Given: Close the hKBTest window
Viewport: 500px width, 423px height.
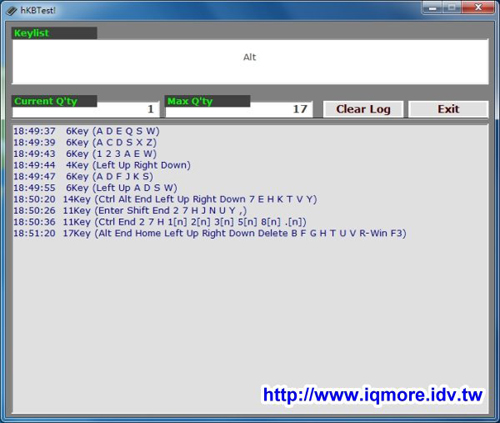Looking at the screenshot, I should tap(478, 7).
